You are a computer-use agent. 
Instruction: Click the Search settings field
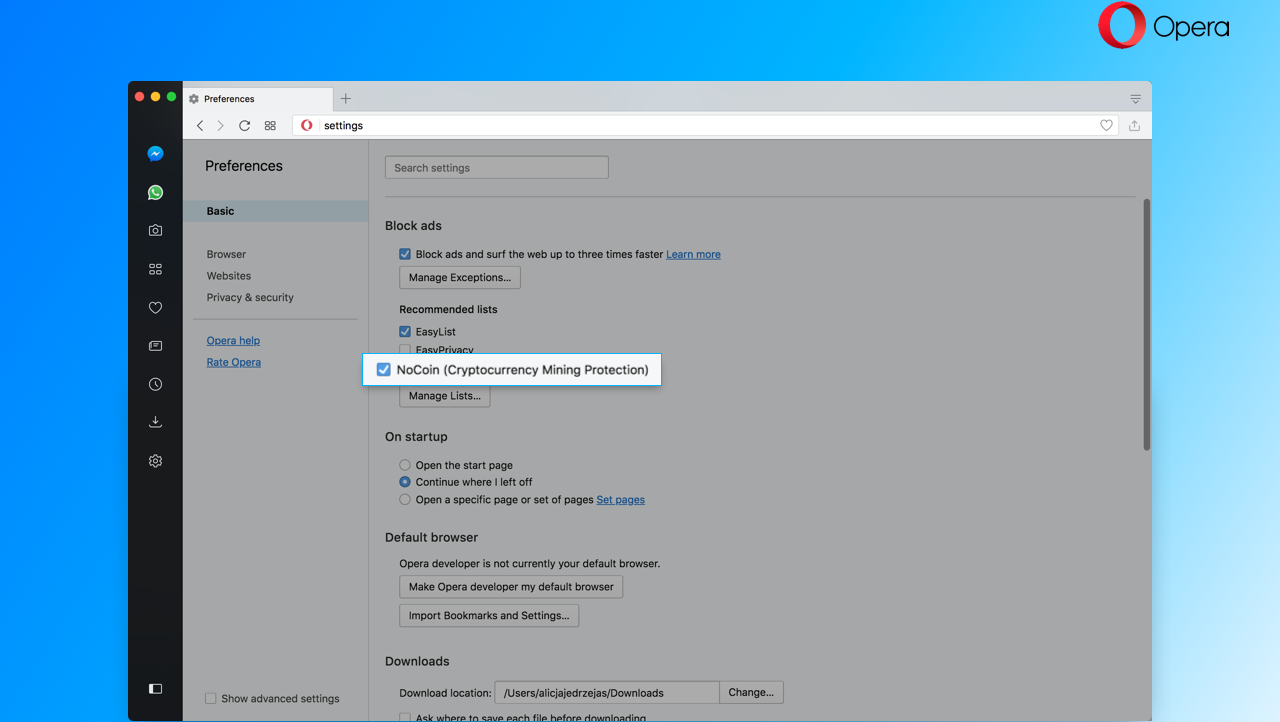497,168
